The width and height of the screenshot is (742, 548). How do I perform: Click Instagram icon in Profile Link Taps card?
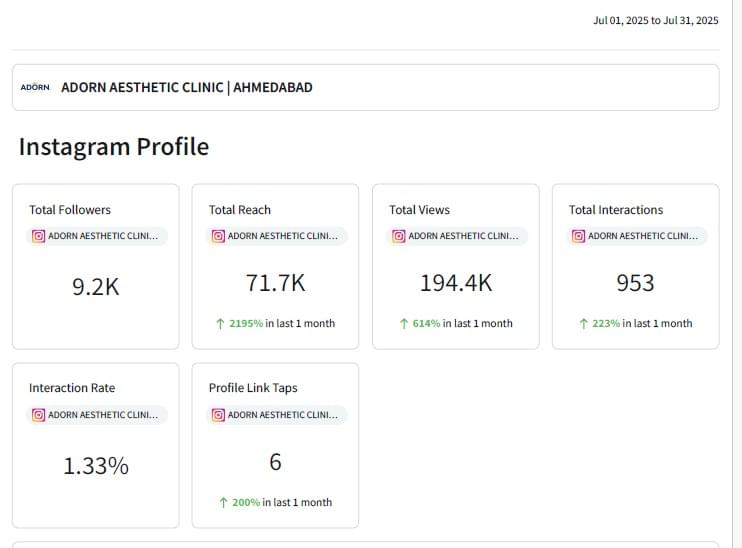coord(219,415)
